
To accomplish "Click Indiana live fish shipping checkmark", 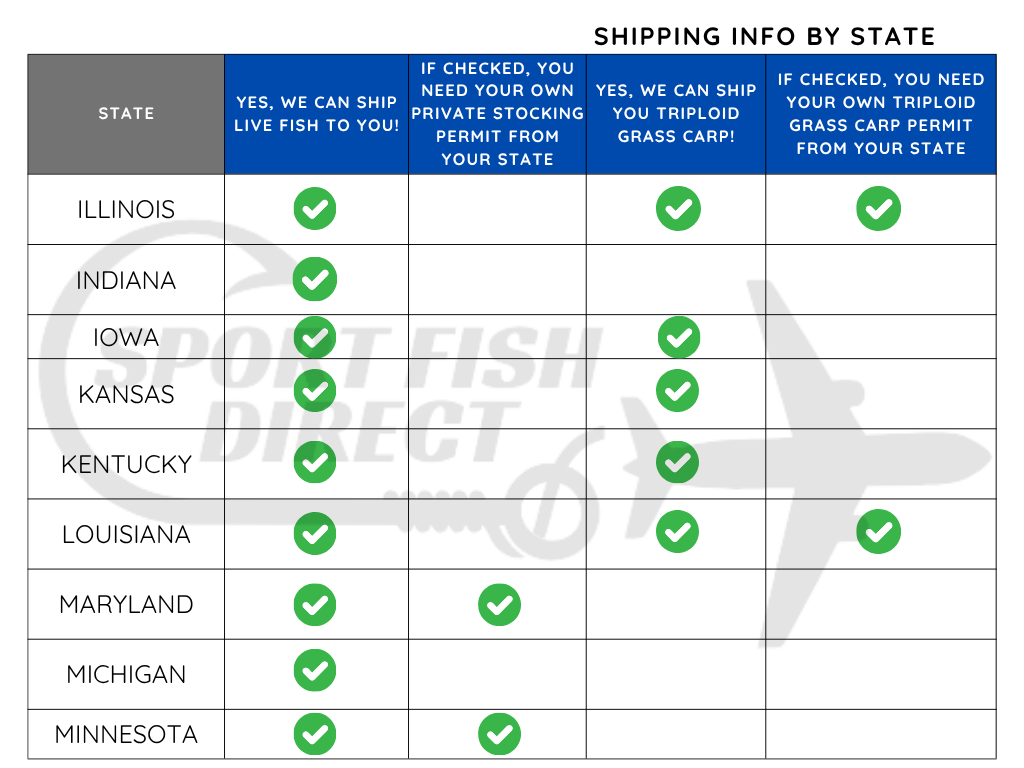I will (315, 279).
